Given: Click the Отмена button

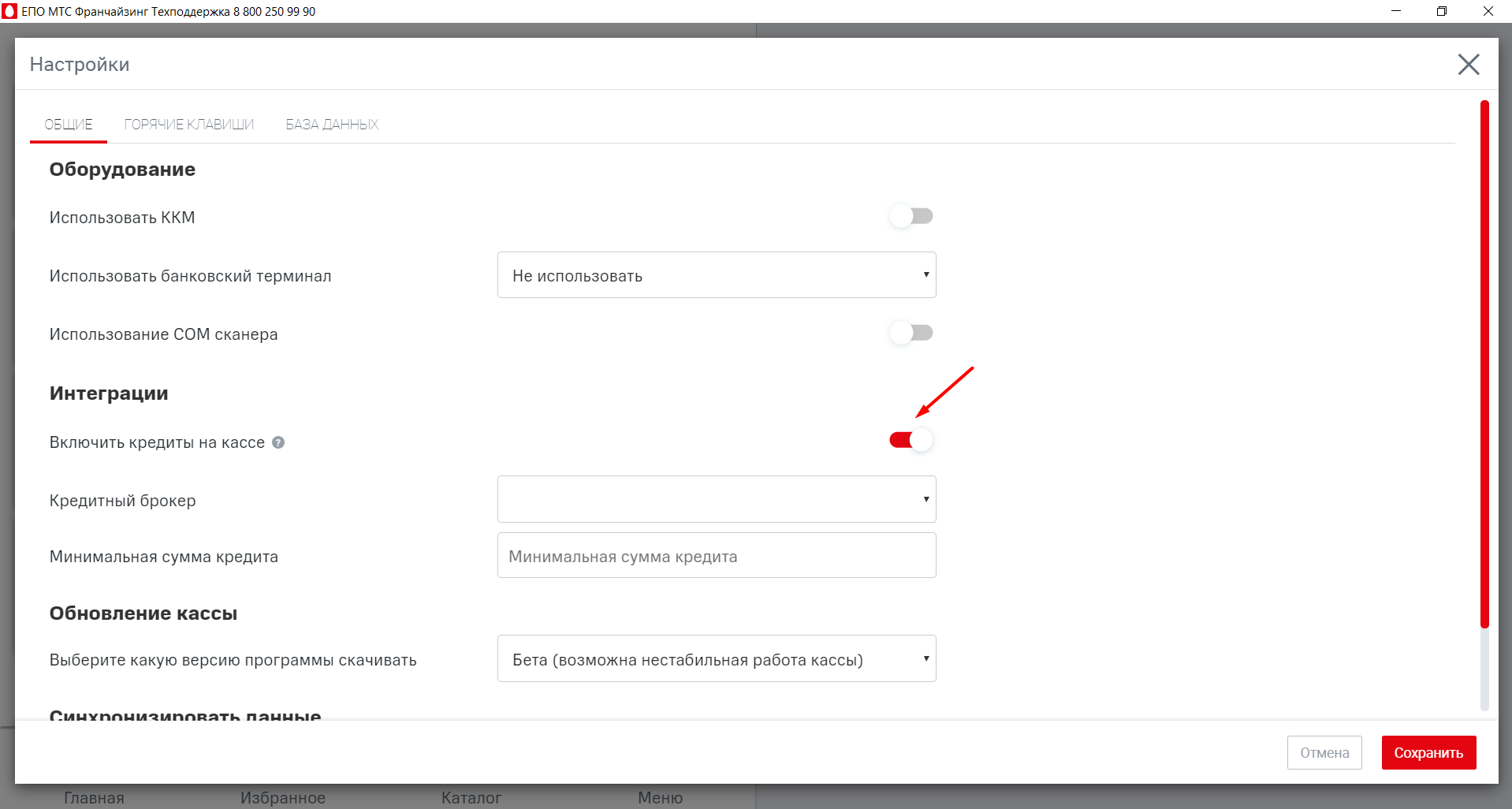Looking at the screenshot, I should 1324,753.
